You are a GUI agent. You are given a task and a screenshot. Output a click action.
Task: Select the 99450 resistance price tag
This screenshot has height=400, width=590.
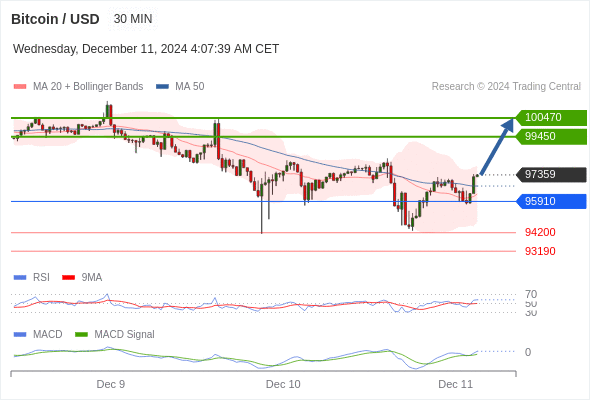[551, 136]
